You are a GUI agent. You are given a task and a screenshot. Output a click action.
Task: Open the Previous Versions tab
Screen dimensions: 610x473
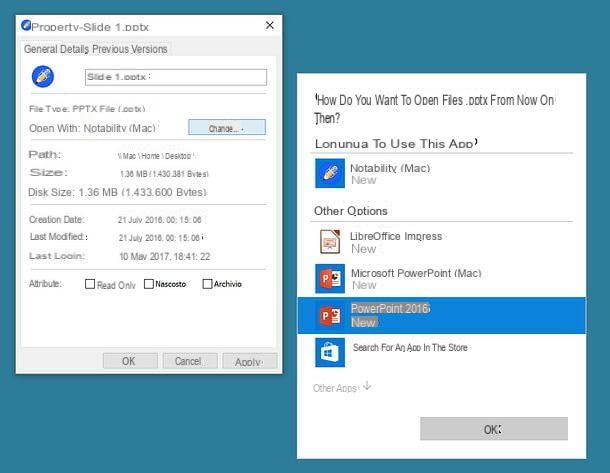130,49
